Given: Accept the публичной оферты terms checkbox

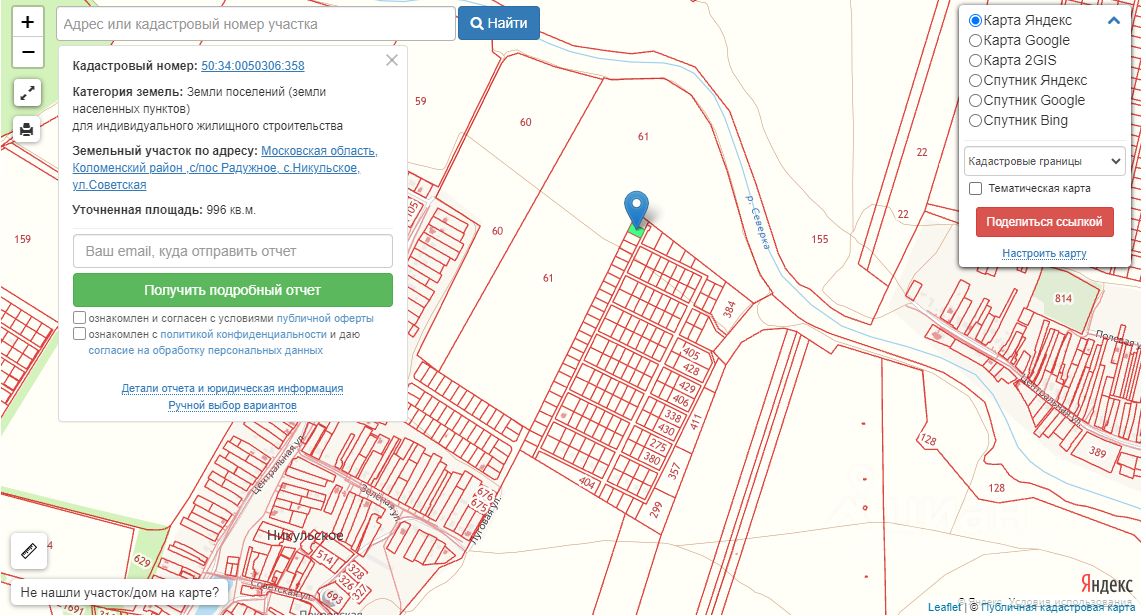Looking at the screenshot, I should (80, 318).
